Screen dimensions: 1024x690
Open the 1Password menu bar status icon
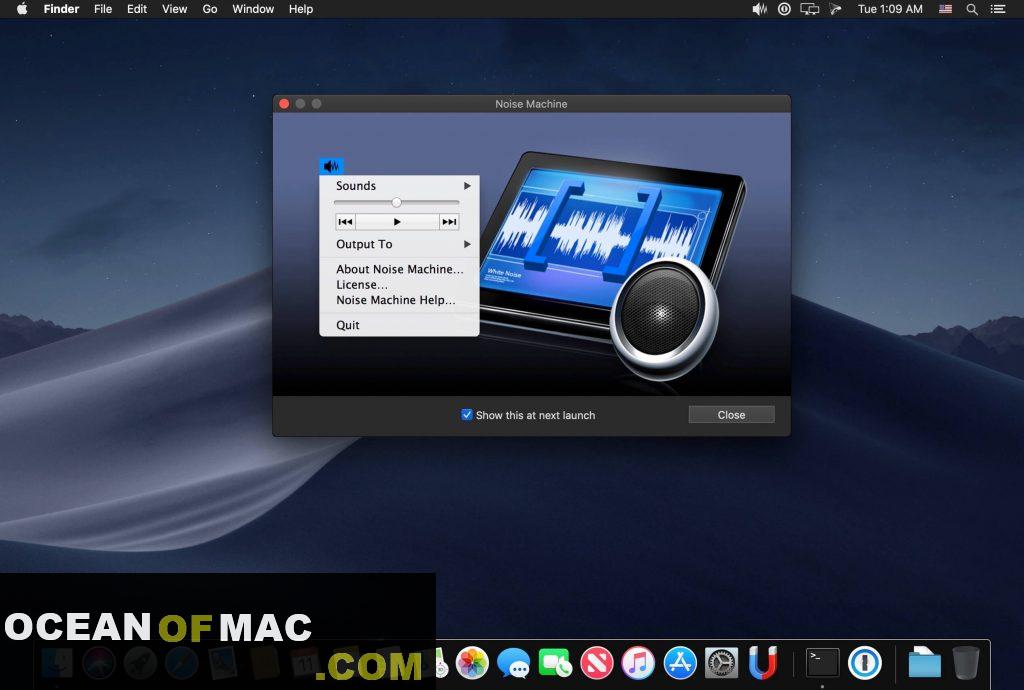click(784, 9)
